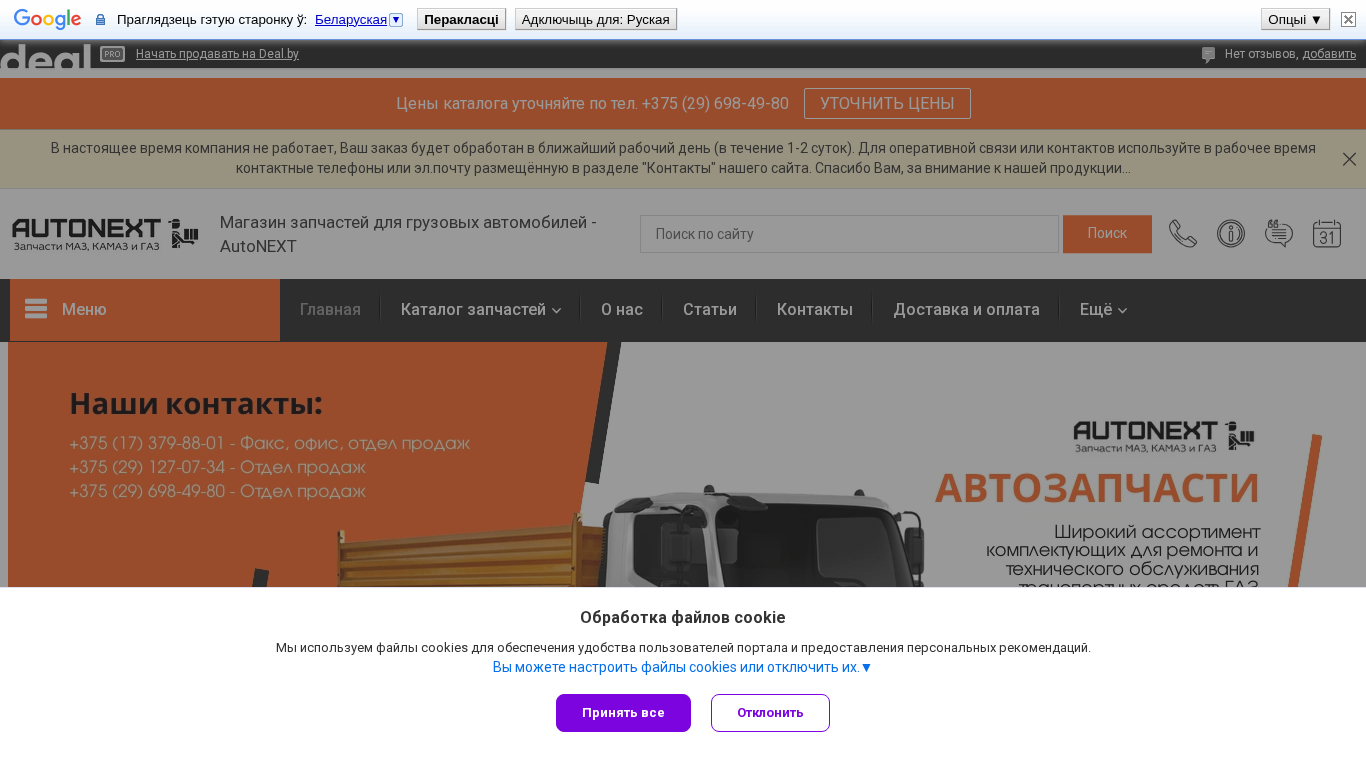Viewport: 1366px width, 768px height.
Task: Click the Перакласці translate button
Action: pyautogui.click(x=461, y=19)
